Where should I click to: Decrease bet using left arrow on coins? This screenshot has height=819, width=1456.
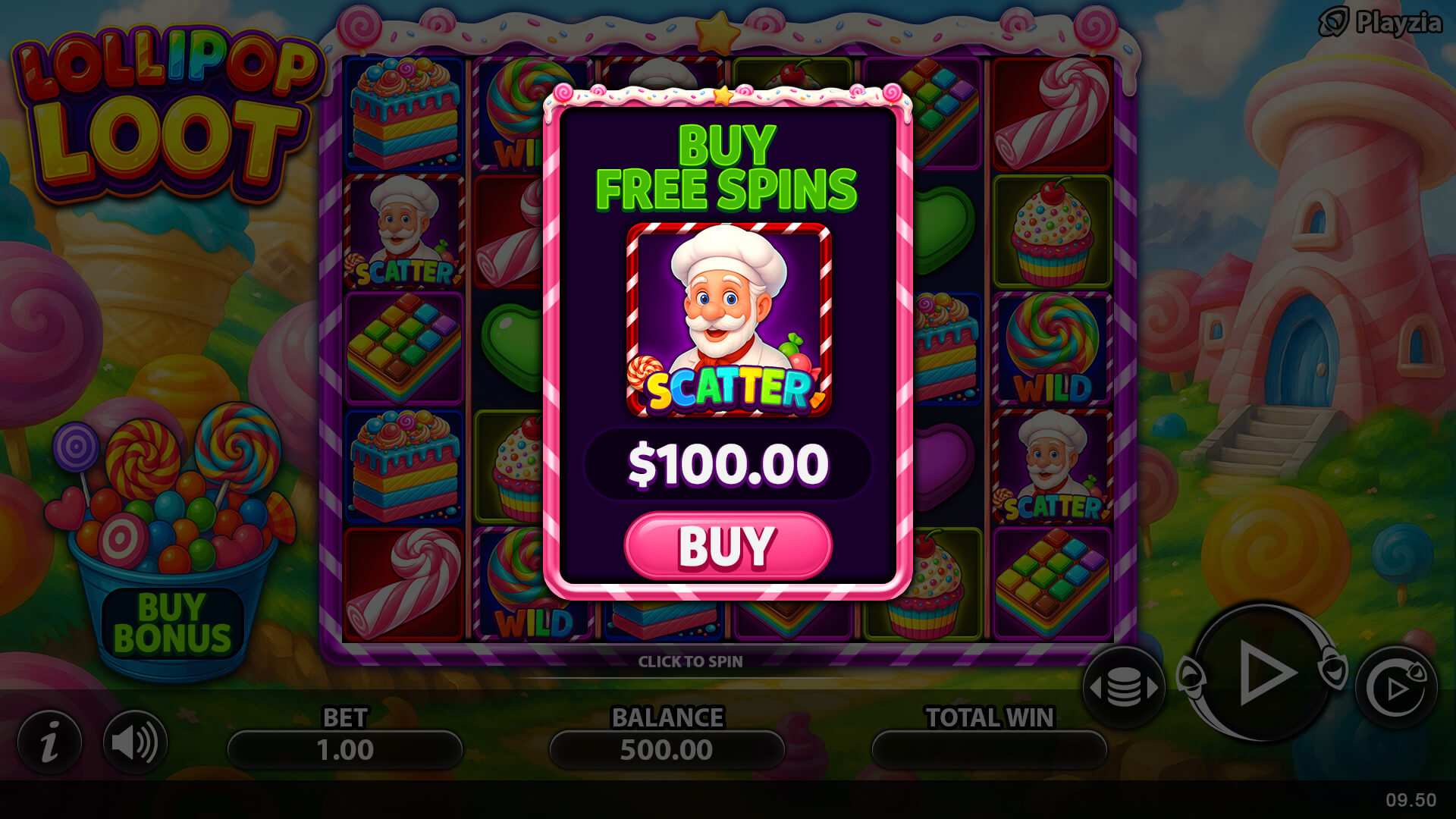[1095, 688]
